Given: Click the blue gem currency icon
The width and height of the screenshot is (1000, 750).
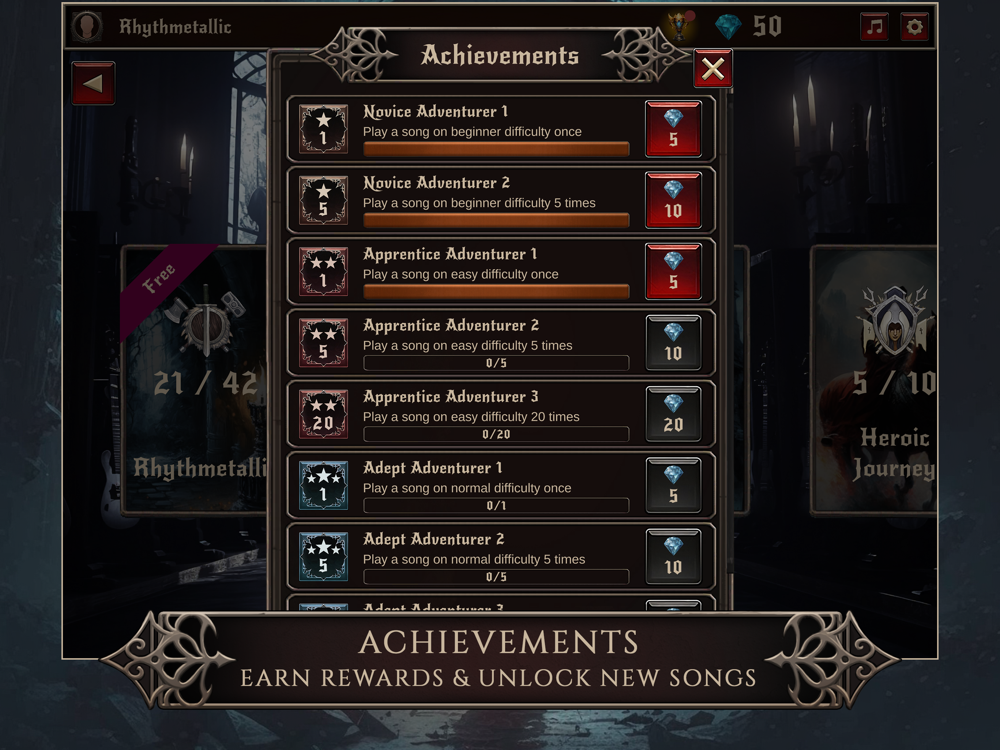Looking at the screenshot, I should coord(728,27).
